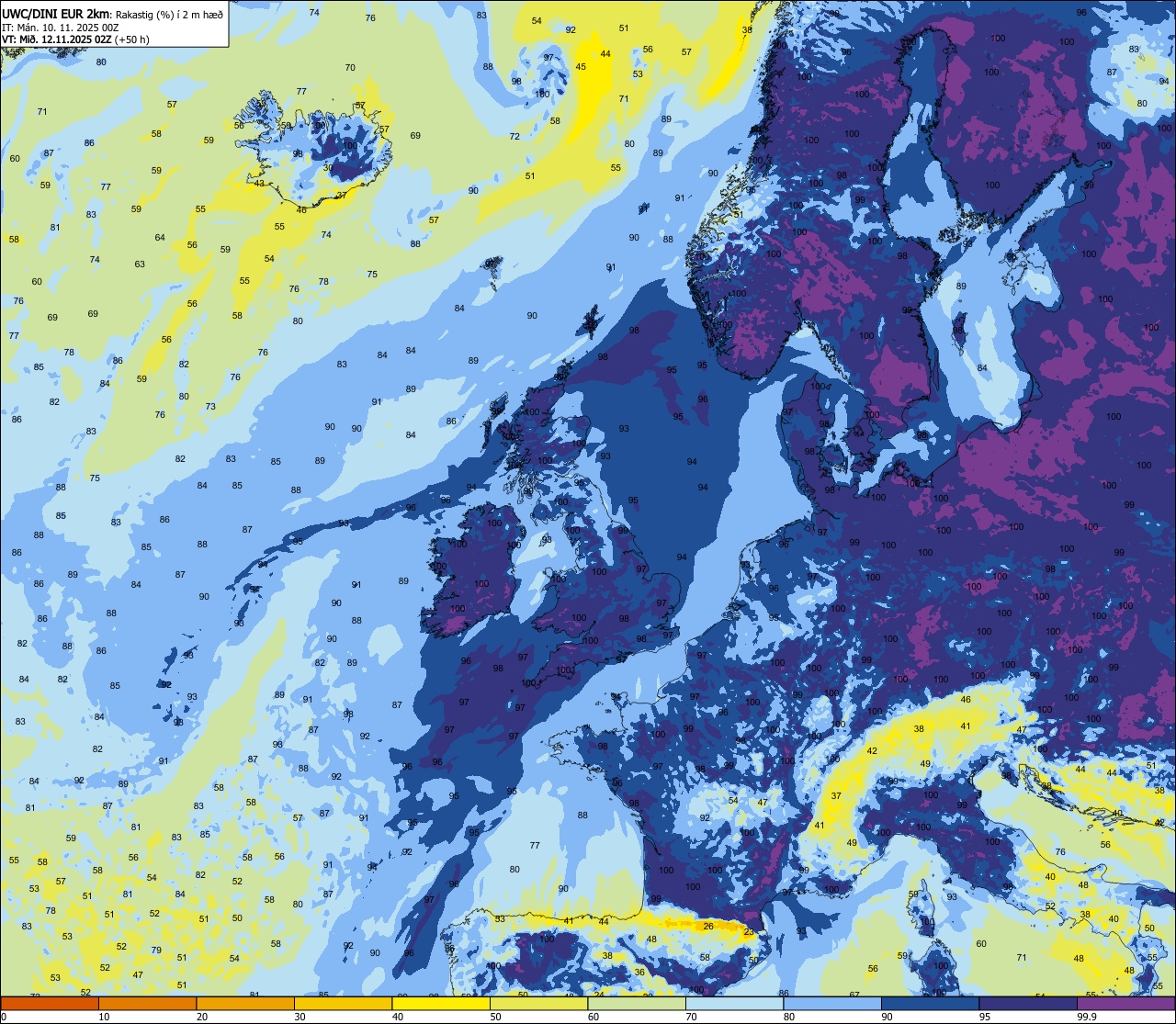This screenshot has height=1024, width=1176.
Task: Click the legend tick label 60
Action: coord(594,1017)
